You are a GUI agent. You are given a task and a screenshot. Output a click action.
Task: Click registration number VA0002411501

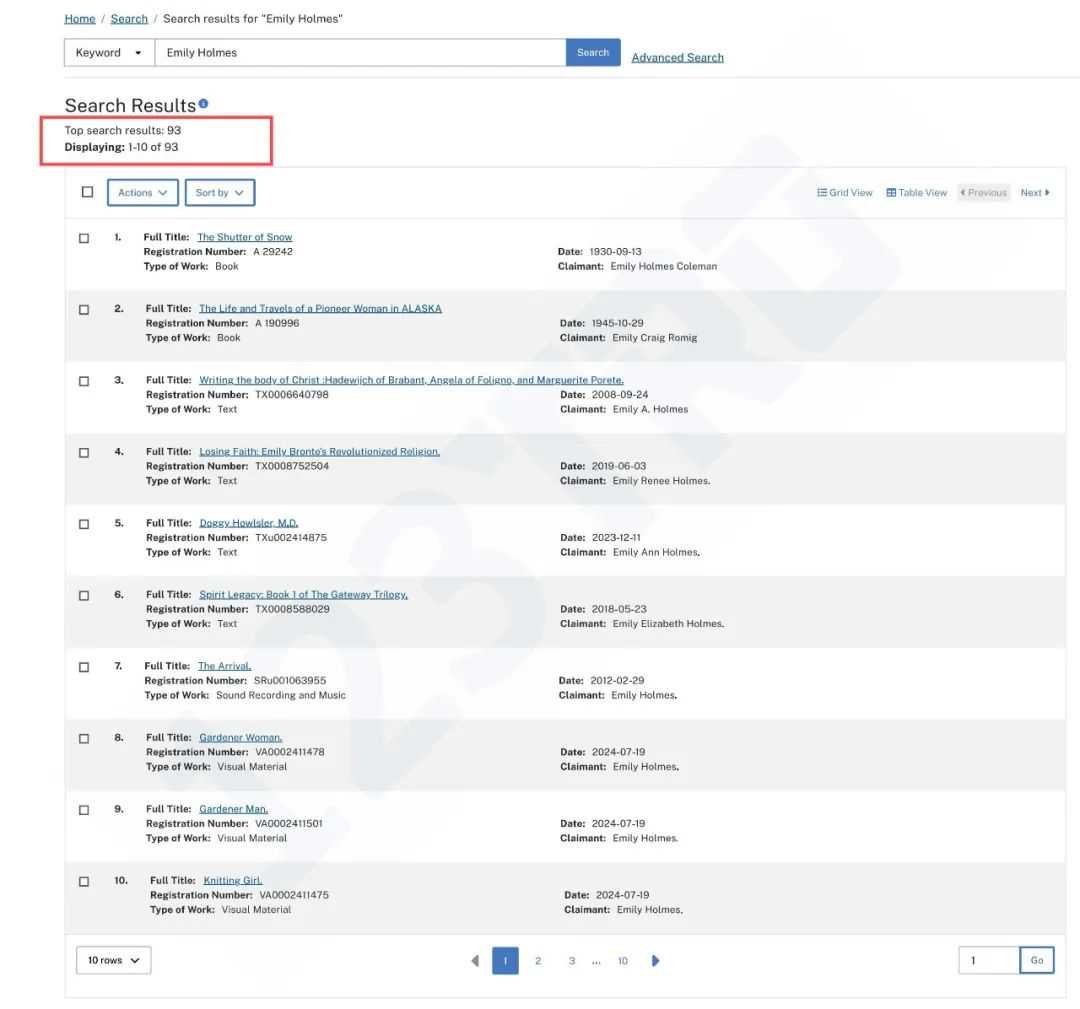[289, 824]
